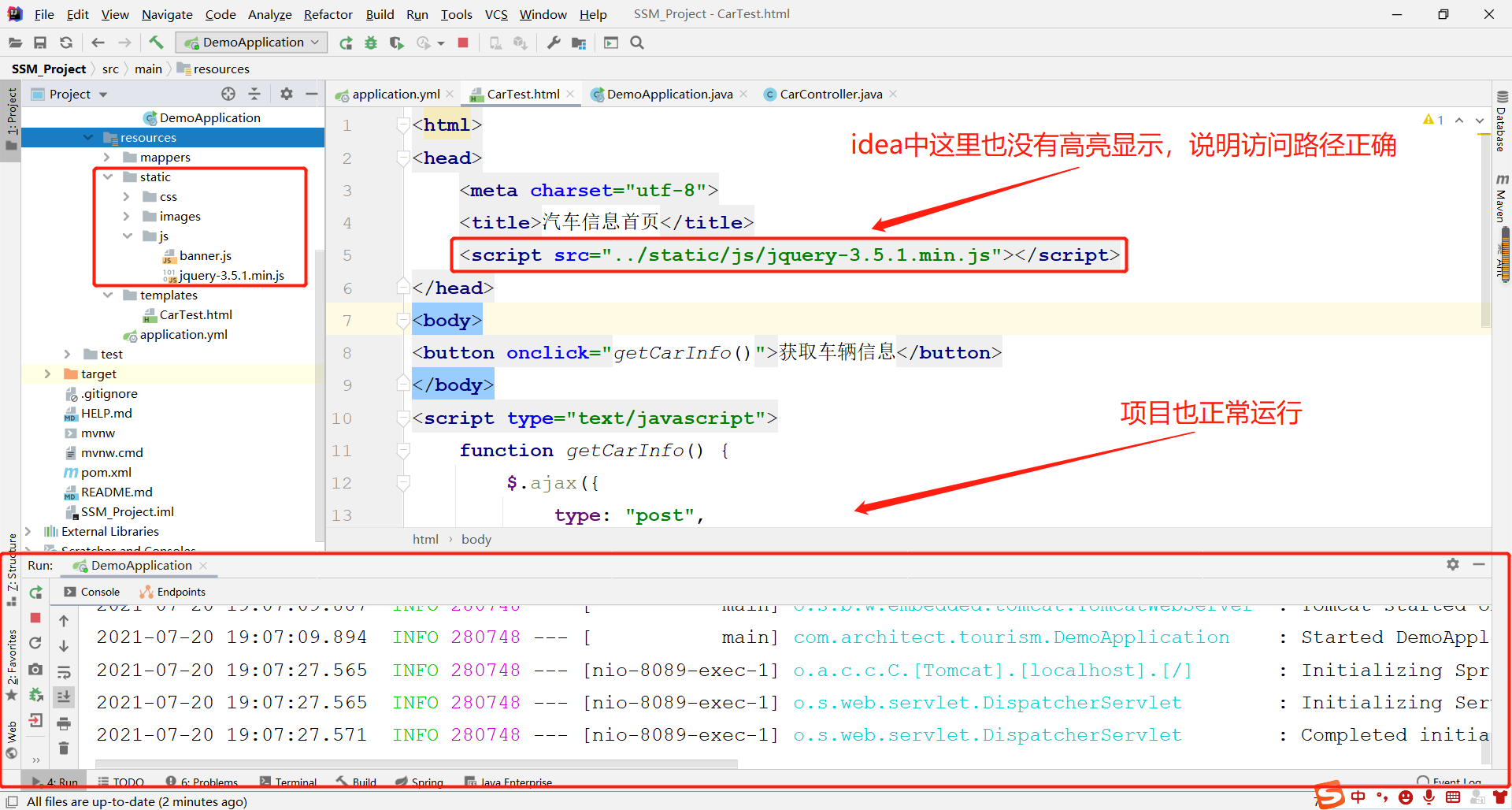
Task: Switch to the Console tab in Run panel
Action: [x=92, y=593]
